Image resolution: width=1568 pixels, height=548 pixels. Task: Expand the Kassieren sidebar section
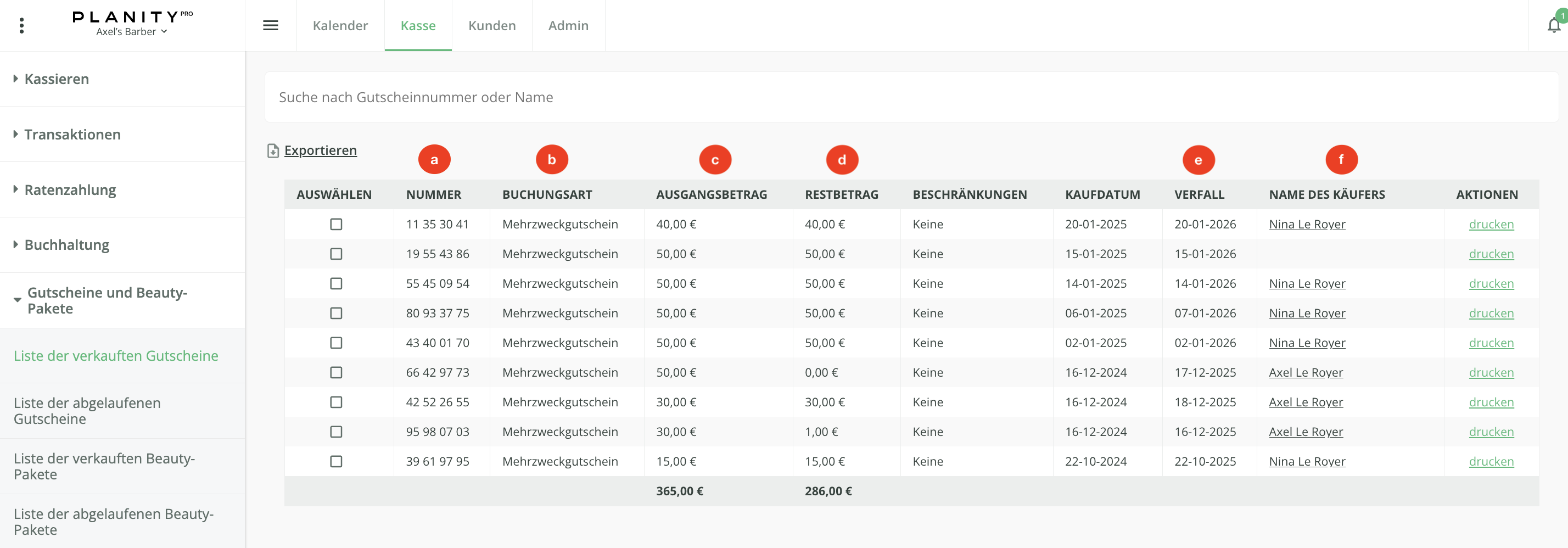tap(57, 79)
